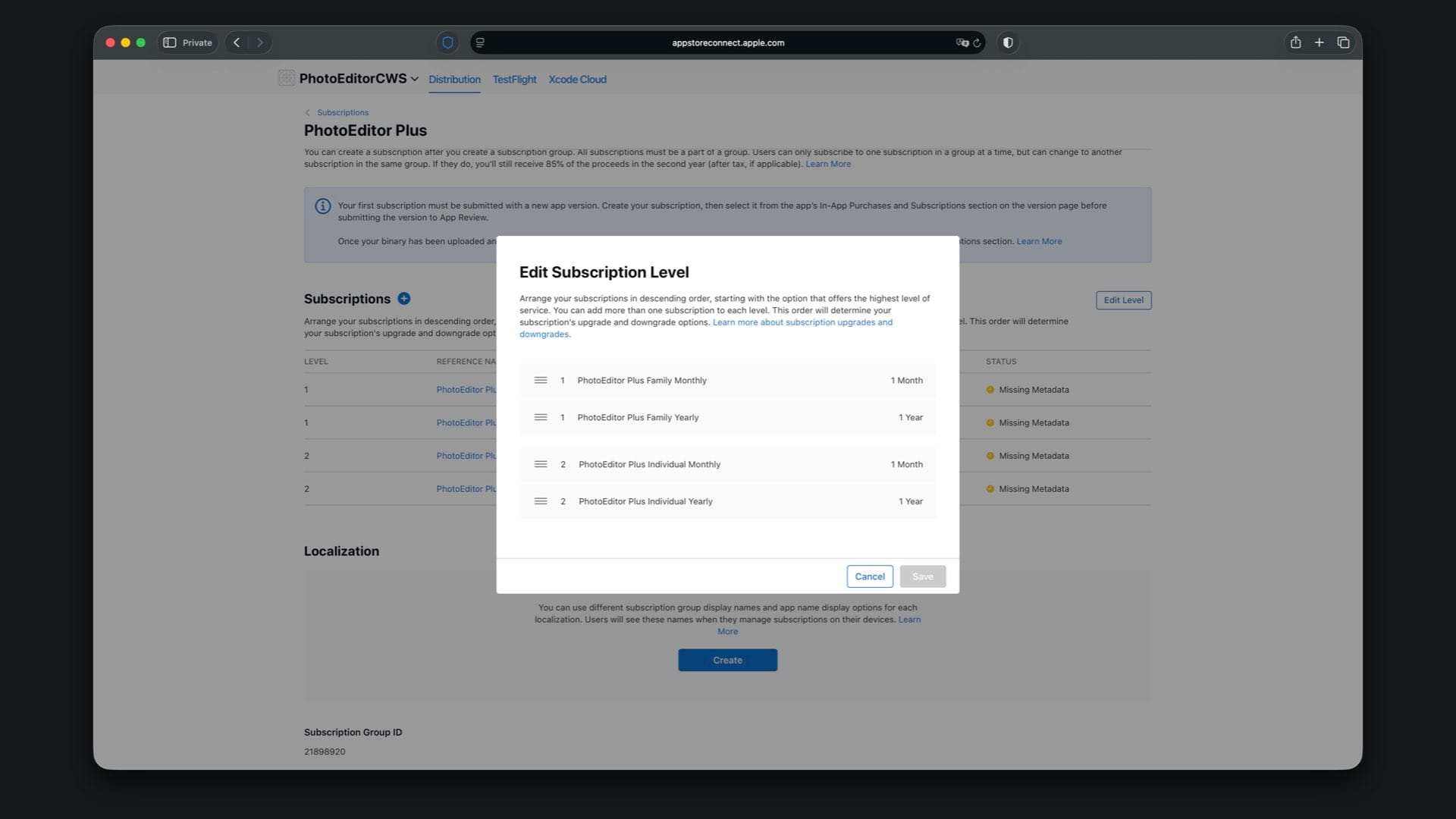
Task: Open the Share icon in toolbar
Action: (x=1295, y=42)
